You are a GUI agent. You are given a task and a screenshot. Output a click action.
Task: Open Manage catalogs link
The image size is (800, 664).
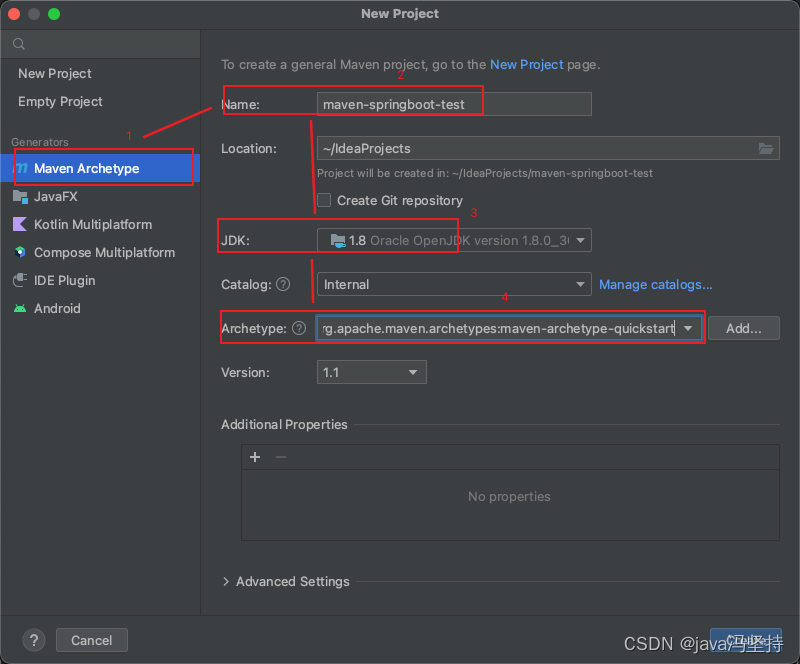(656, 284)
